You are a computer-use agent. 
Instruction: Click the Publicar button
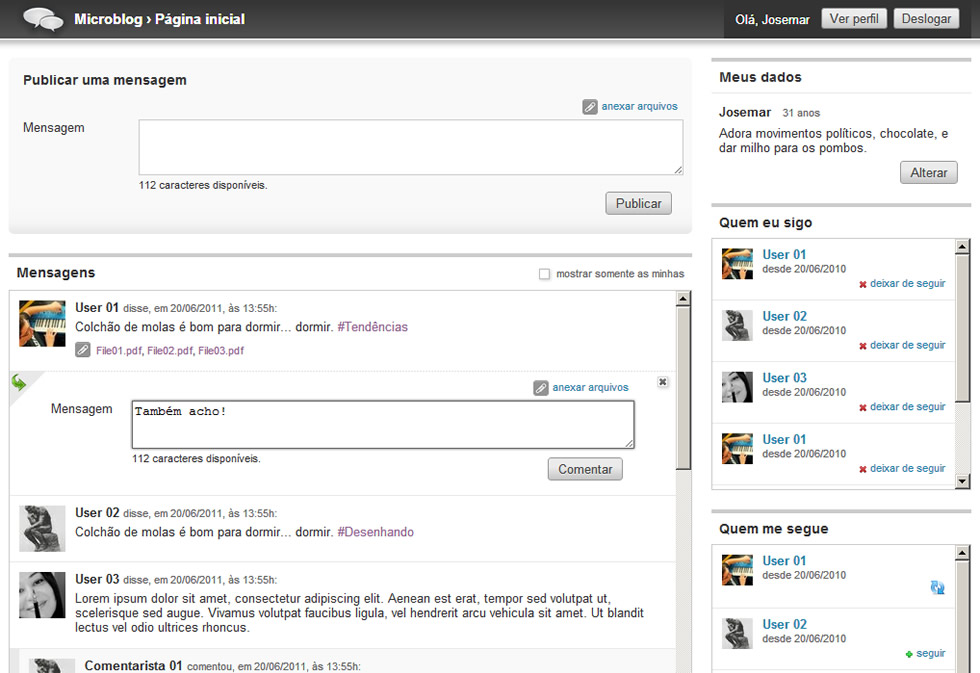[638, 203]
